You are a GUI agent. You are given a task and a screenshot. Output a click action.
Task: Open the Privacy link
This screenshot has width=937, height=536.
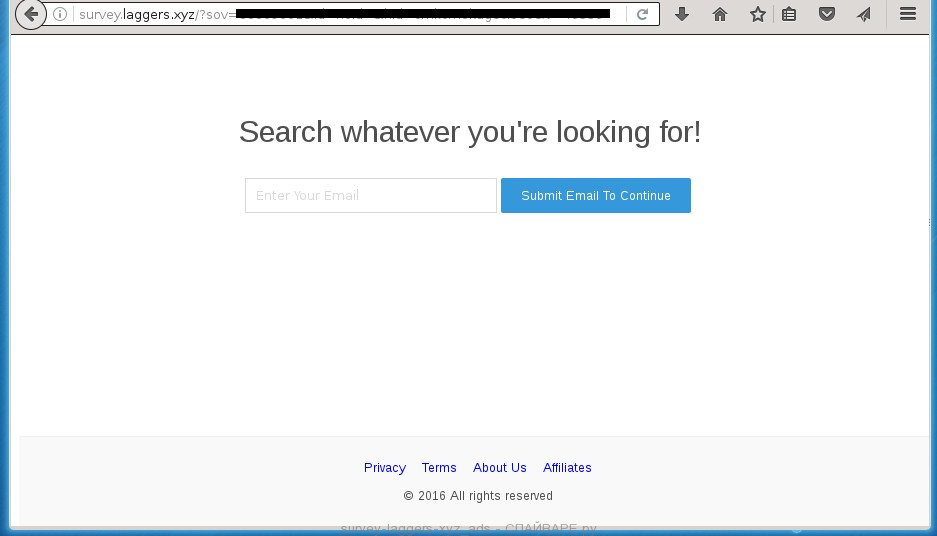384,468
